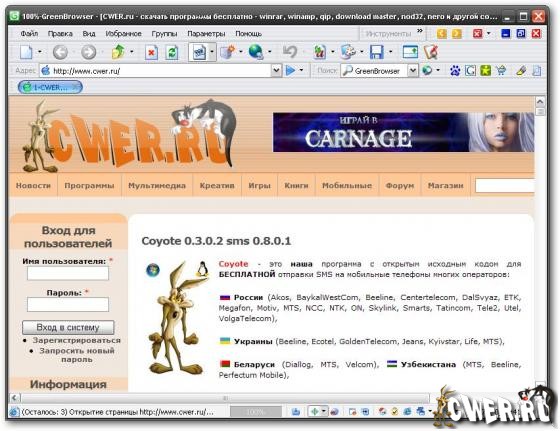Click the Вход в систему login button
560x431 pixels.
pyautogui.click(x=68, y=327)
